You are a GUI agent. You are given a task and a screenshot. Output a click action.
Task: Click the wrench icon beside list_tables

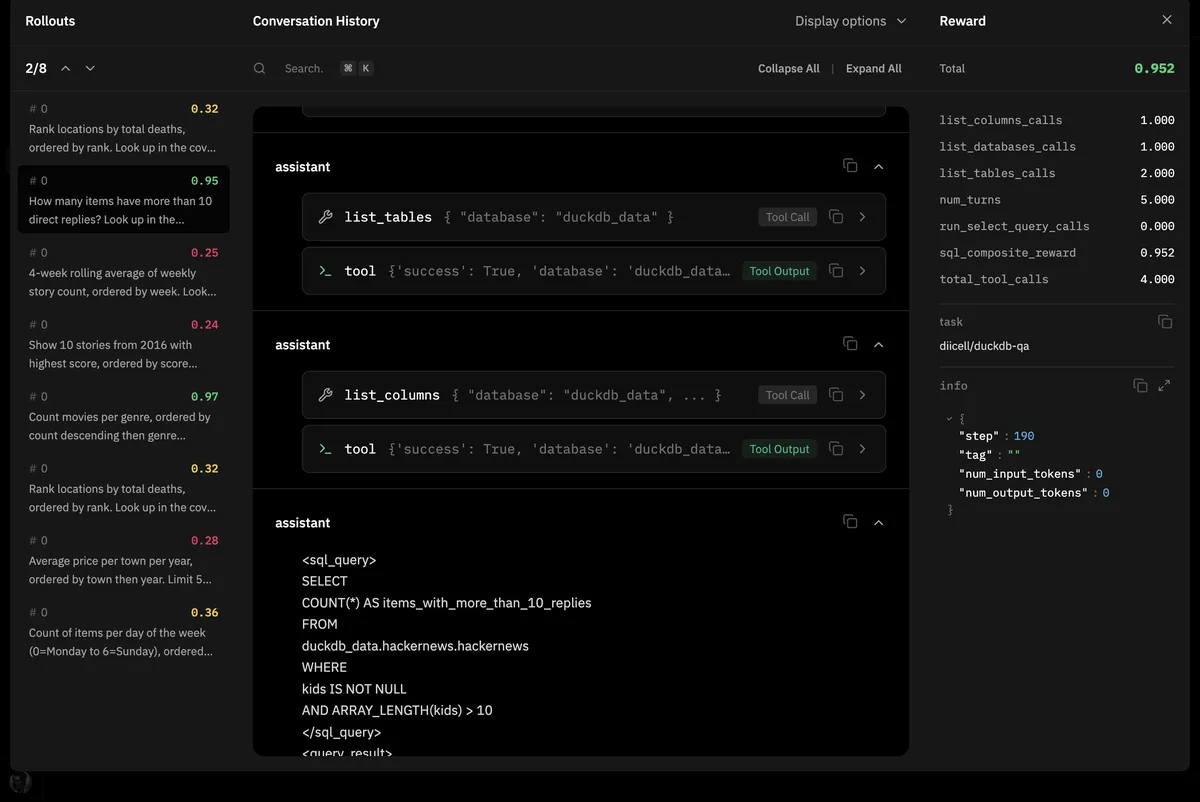325,217
